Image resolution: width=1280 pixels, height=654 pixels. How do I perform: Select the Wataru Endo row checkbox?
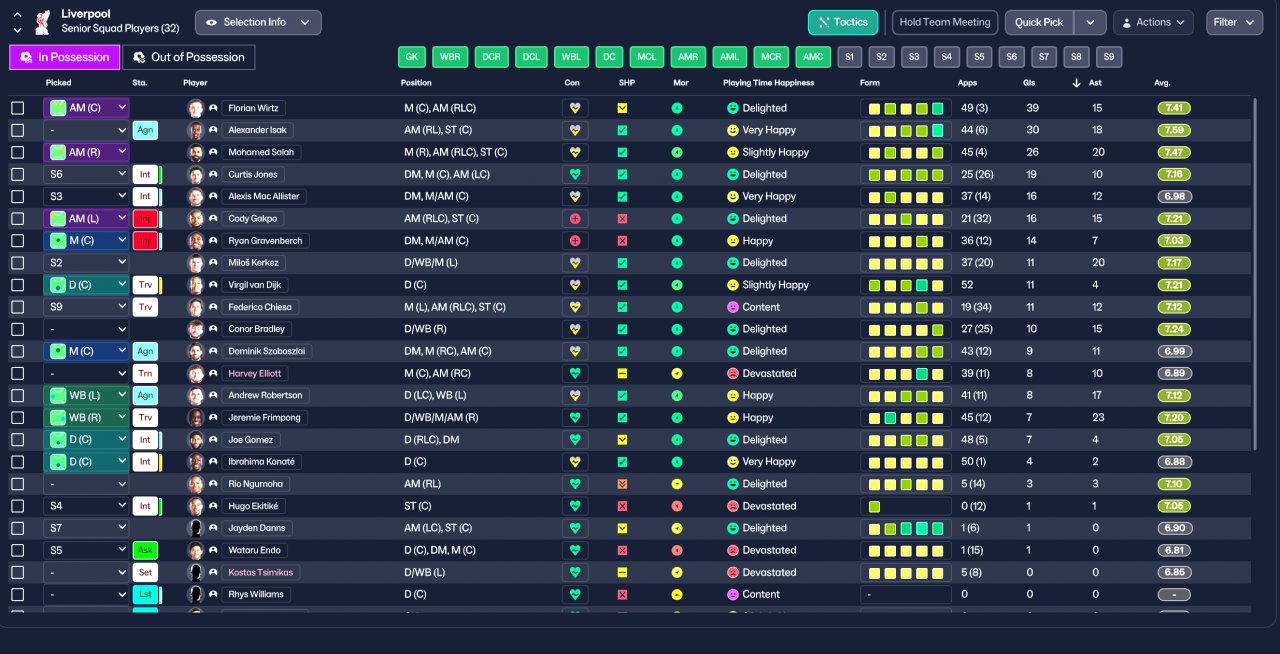(17, 550)
